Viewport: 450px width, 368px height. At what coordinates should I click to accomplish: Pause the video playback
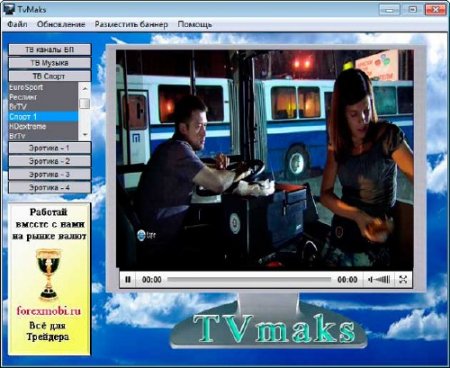128,279
